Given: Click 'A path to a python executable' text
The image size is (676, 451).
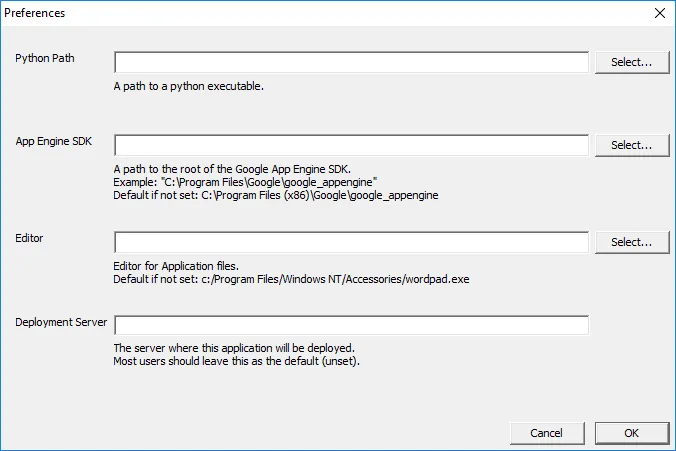Looking at the screenshot, I should tap(189, 86).
